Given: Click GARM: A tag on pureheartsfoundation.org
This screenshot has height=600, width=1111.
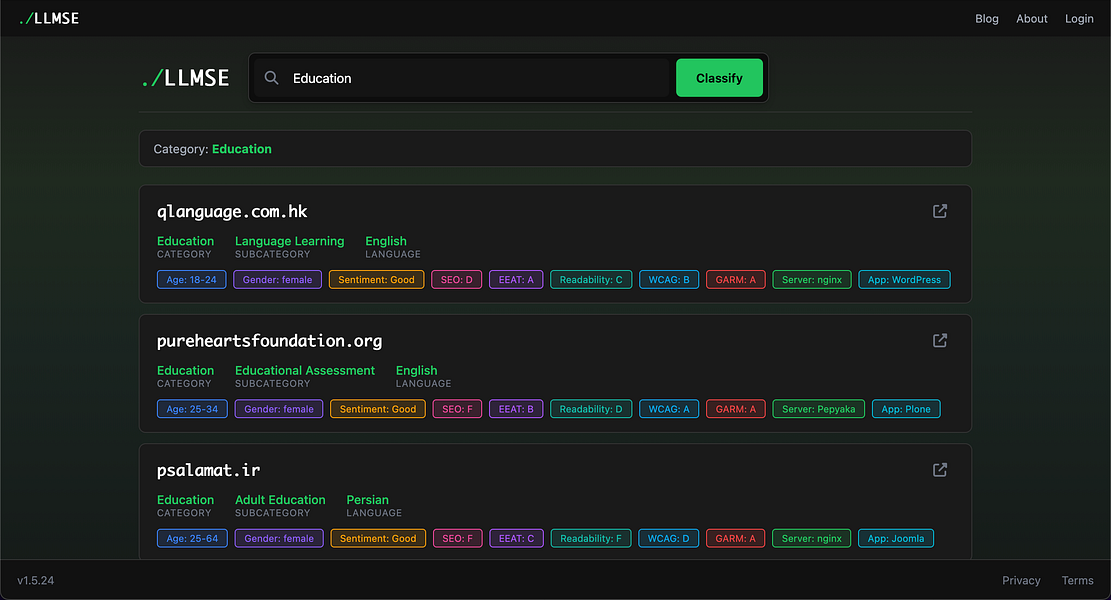Looking at the screenshot, I should click(x=735, y=409).
